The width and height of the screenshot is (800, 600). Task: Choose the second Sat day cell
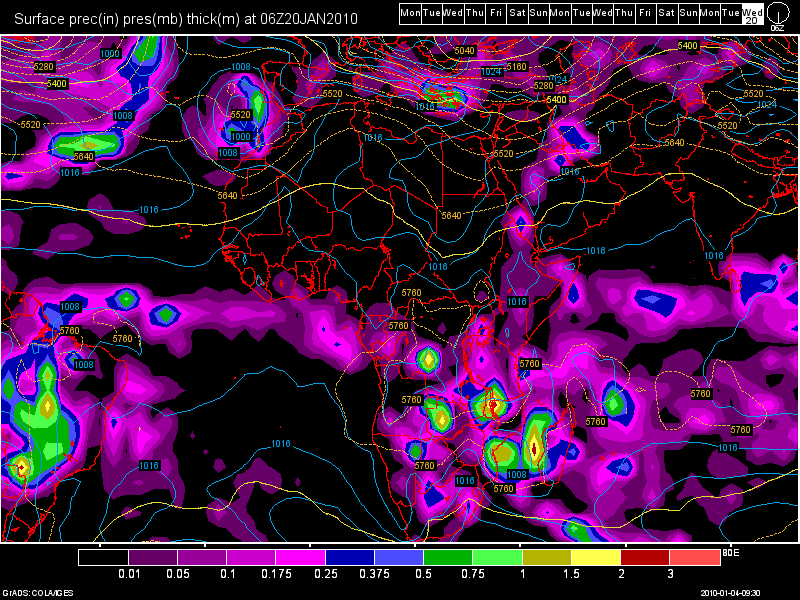coord(667,13)
